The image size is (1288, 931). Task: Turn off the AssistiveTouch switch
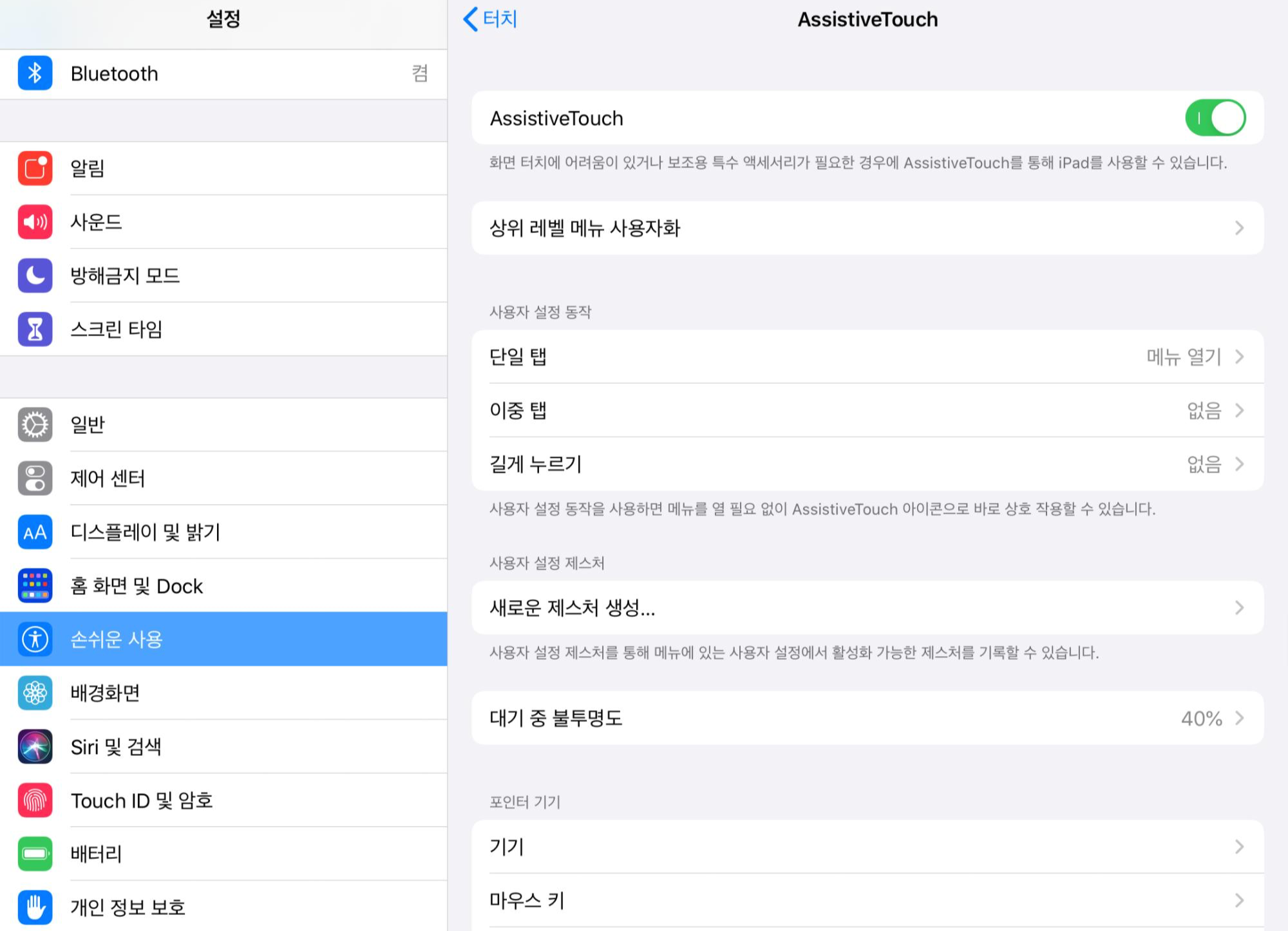pos(1215,118)
